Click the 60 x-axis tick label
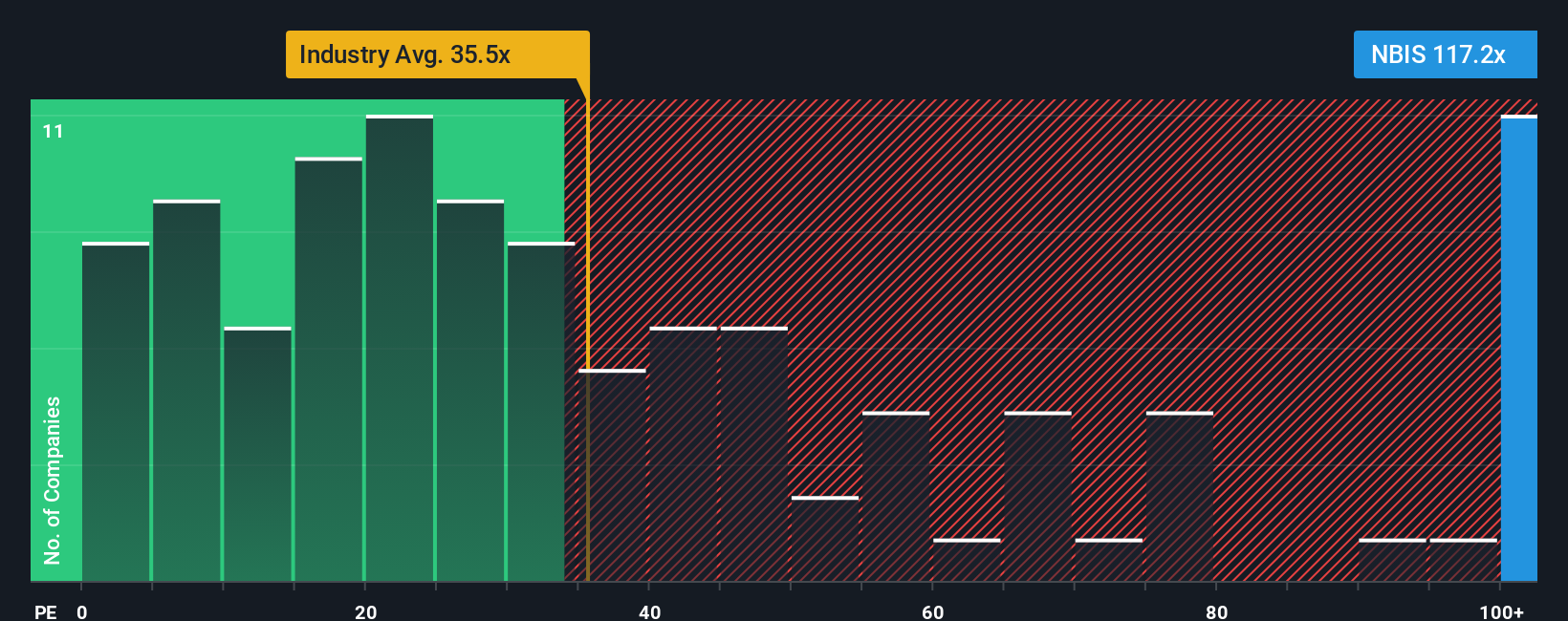1568x621 pixels. pos(933,611)
